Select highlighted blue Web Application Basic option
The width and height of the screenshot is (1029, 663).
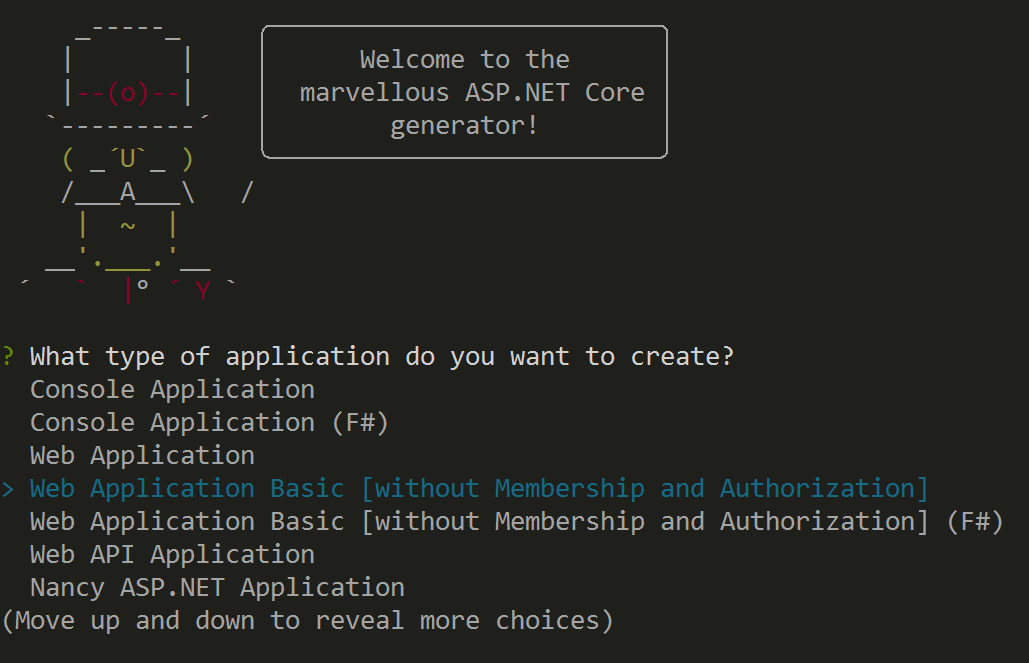click(x=479, y=489)
